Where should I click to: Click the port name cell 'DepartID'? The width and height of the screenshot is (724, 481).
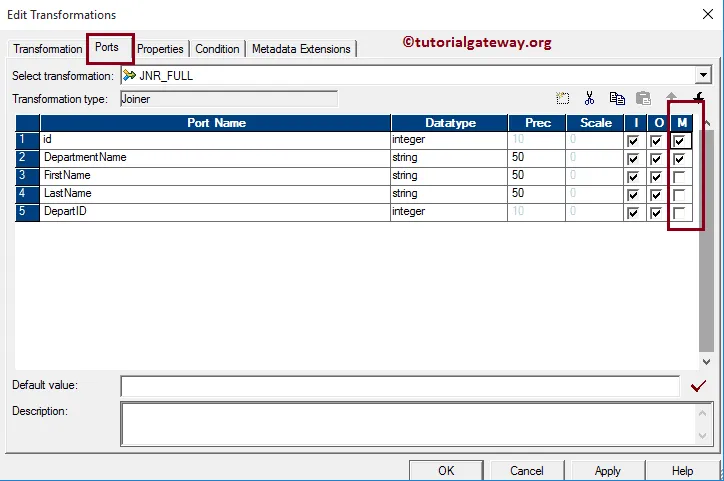(x=216, y=212)
